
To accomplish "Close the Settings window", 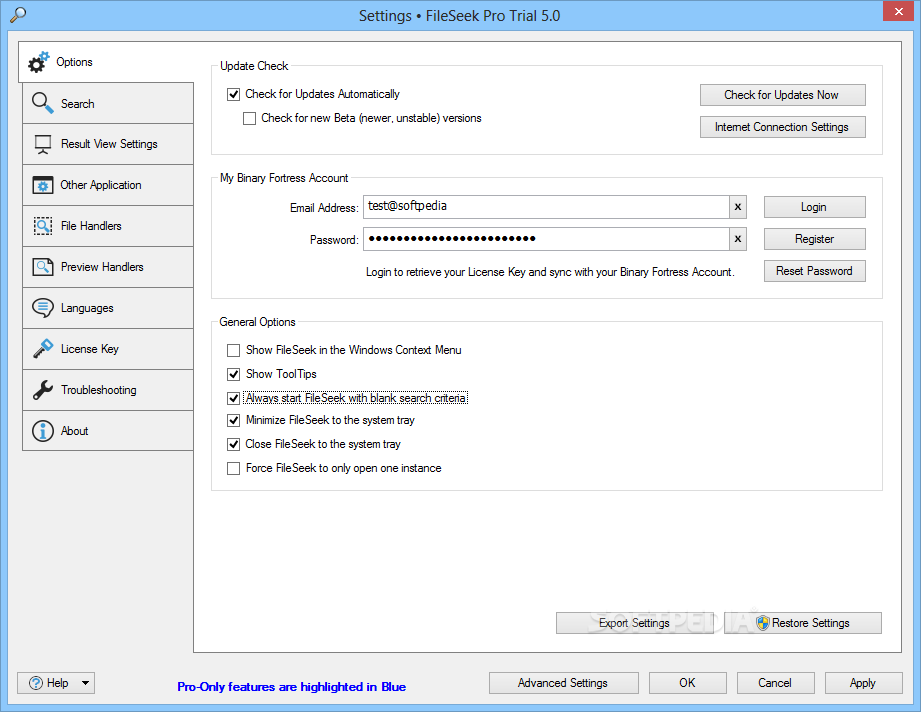I will pos(899,11).
